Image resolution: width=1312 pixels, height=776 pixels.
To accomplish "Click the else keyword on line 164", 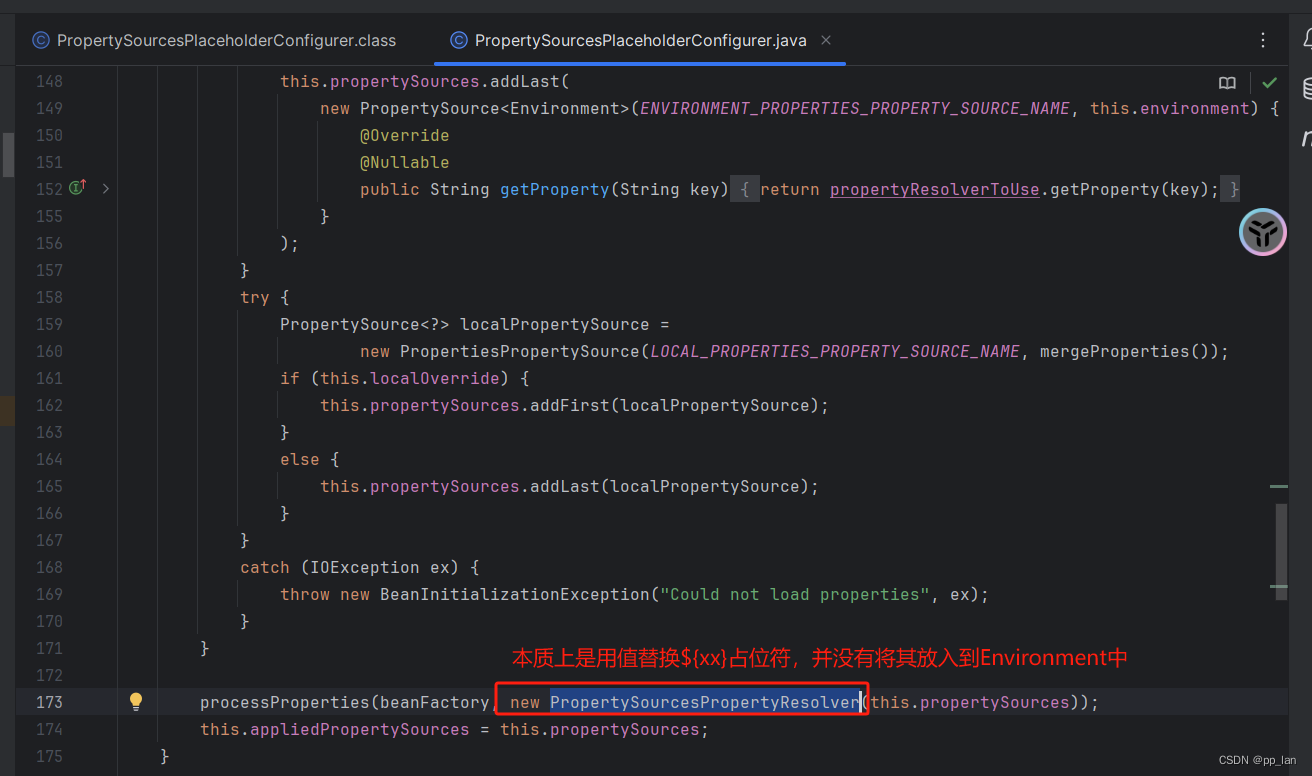I will click(x=300, y=459).
